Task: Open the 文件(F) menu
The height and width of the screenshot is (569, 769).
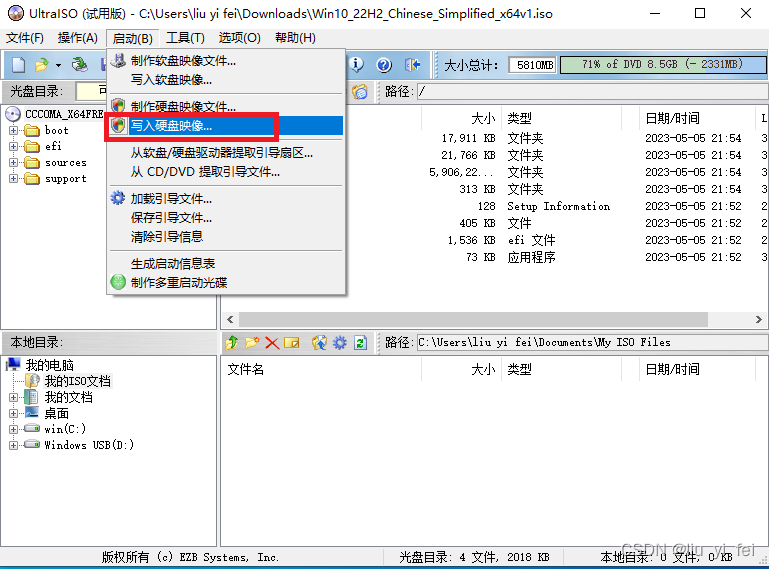Action: click(x=24, y=38)
